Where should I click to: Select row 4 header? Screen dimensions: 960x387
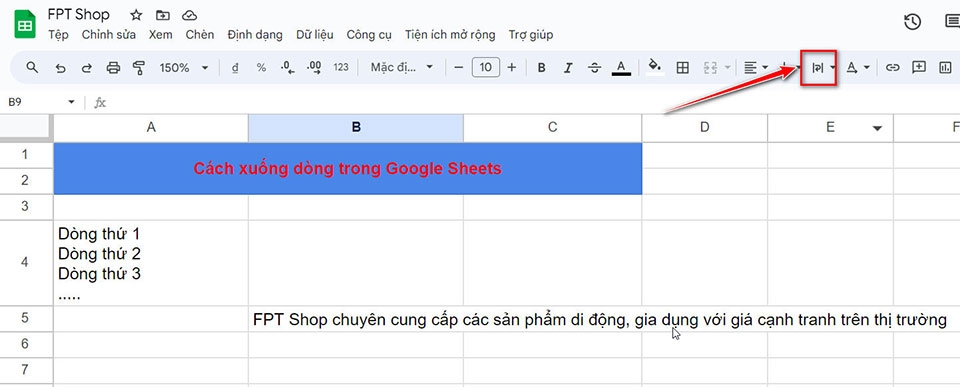pyautogui.click(x=26, y=263)
